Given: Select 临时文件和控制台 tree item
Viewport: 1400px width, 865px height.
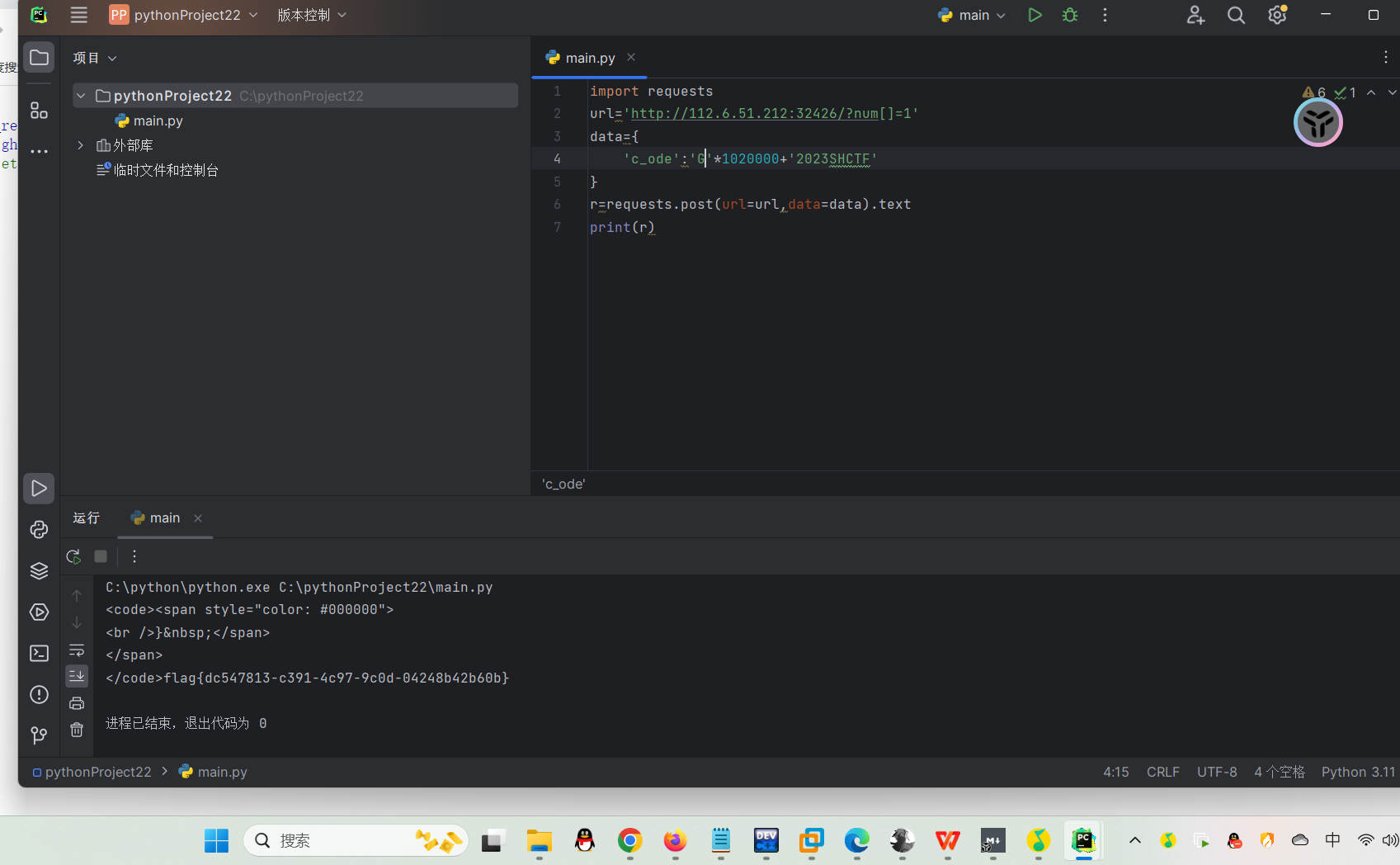Looking at the screenshot, I should (x=158, y=170).
